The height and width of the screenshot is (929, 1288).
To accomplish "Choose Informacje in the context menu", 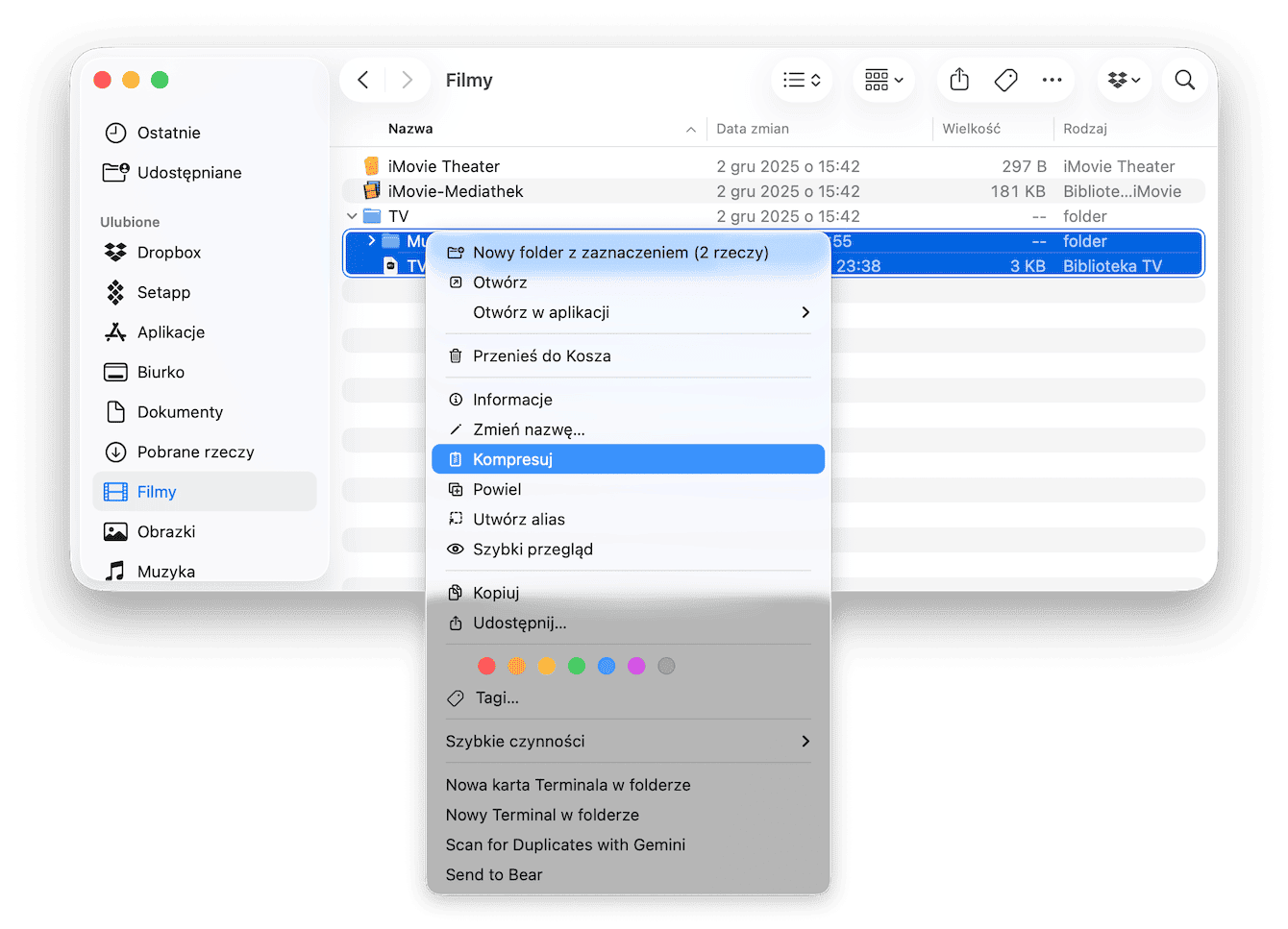I will (x=629, y=400).
